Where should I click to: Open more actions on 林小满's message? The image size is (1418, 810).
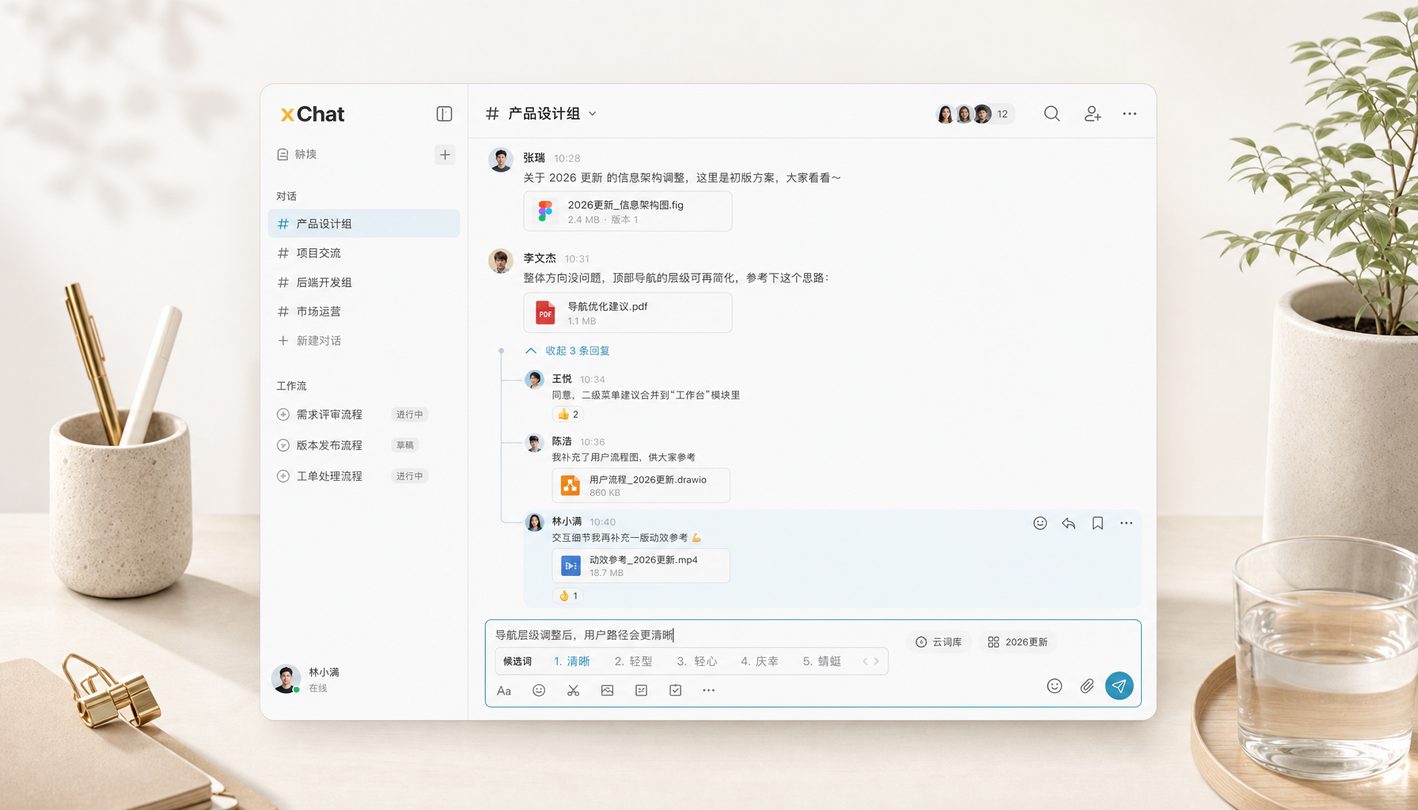click(1126, 523)
